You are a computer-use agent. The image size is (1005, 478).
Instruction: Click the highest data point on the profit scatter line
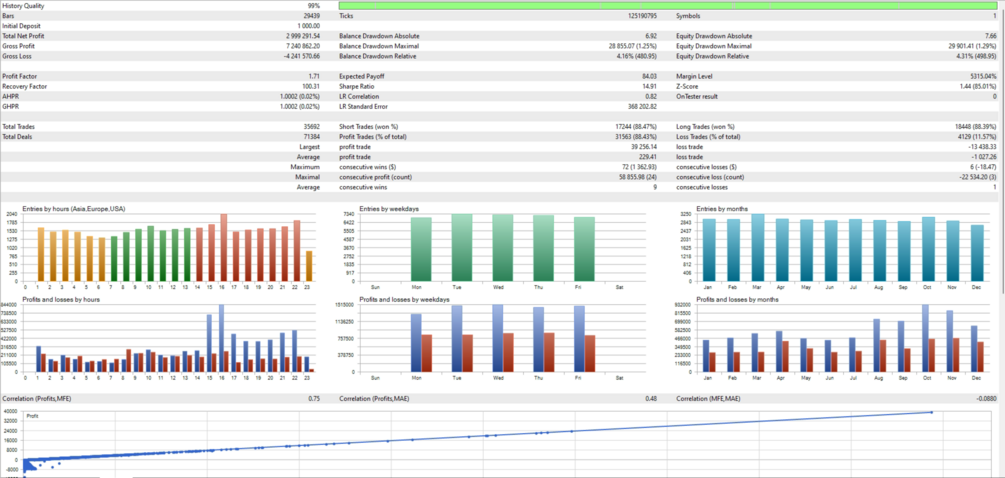931,412
